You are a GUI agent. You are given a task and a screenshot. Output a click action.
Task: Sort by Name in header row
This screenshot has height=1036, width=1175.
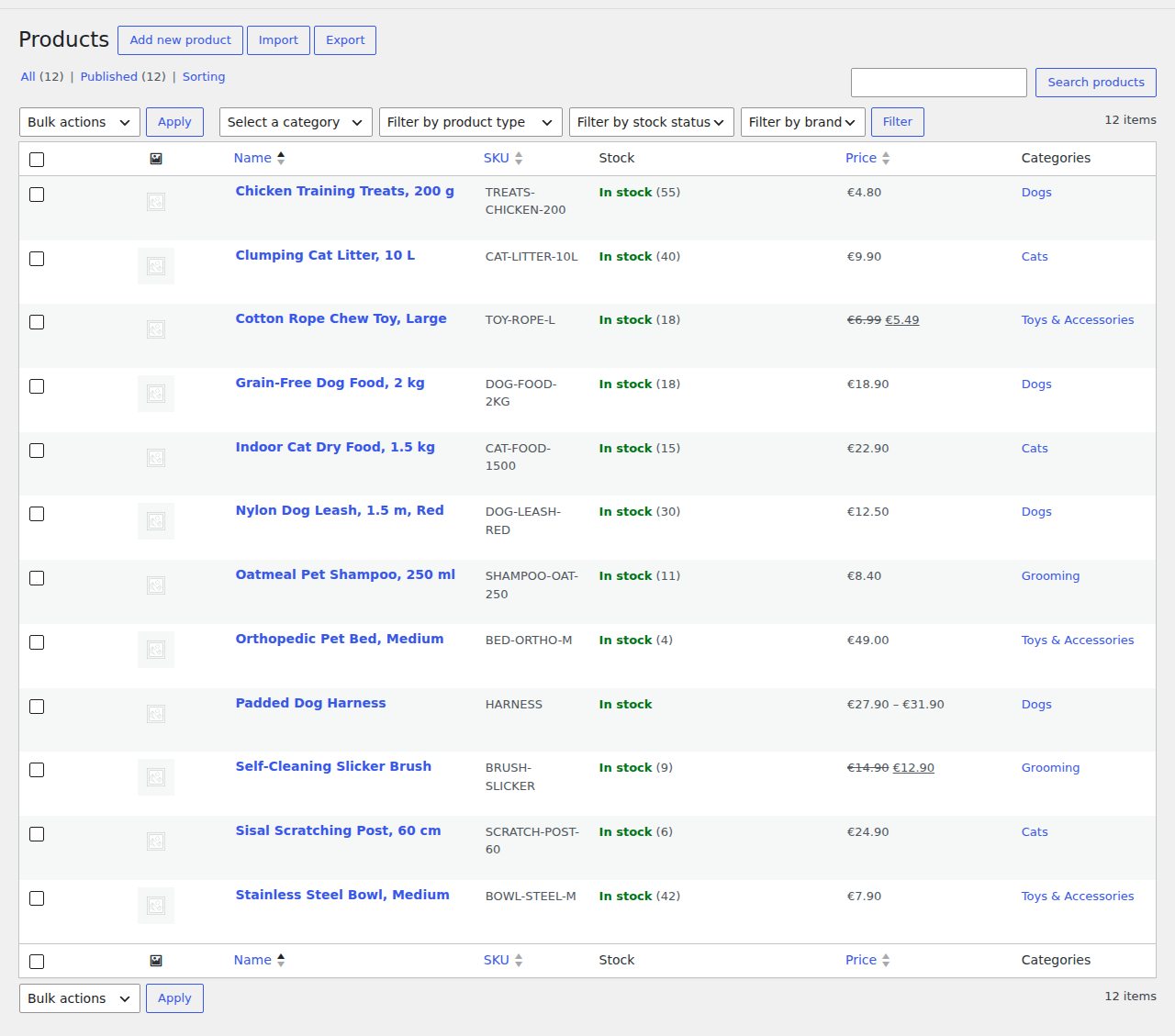259,158
